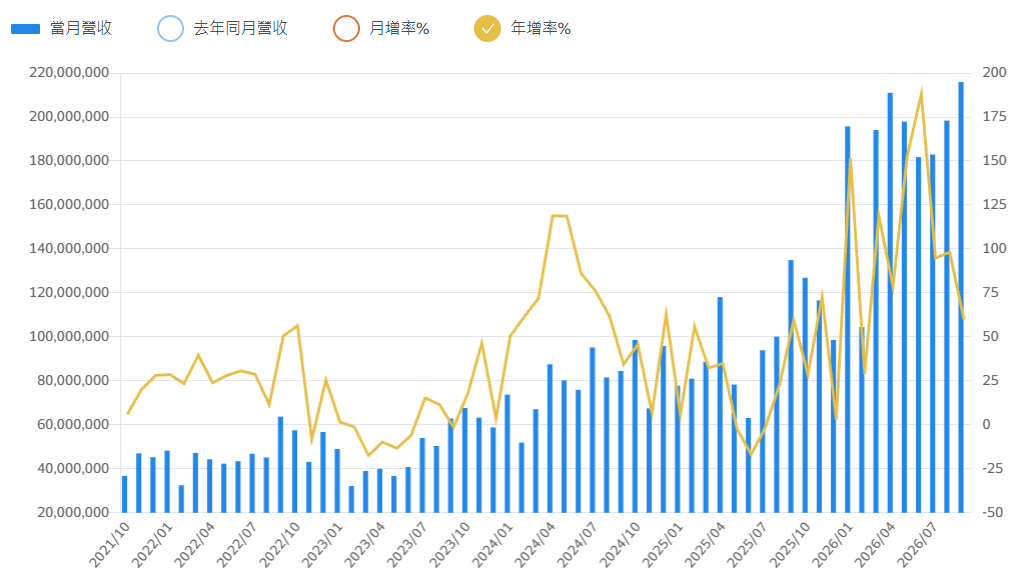
Task: Click the 2026/01 revenue bar
Action: pos(848,319)
